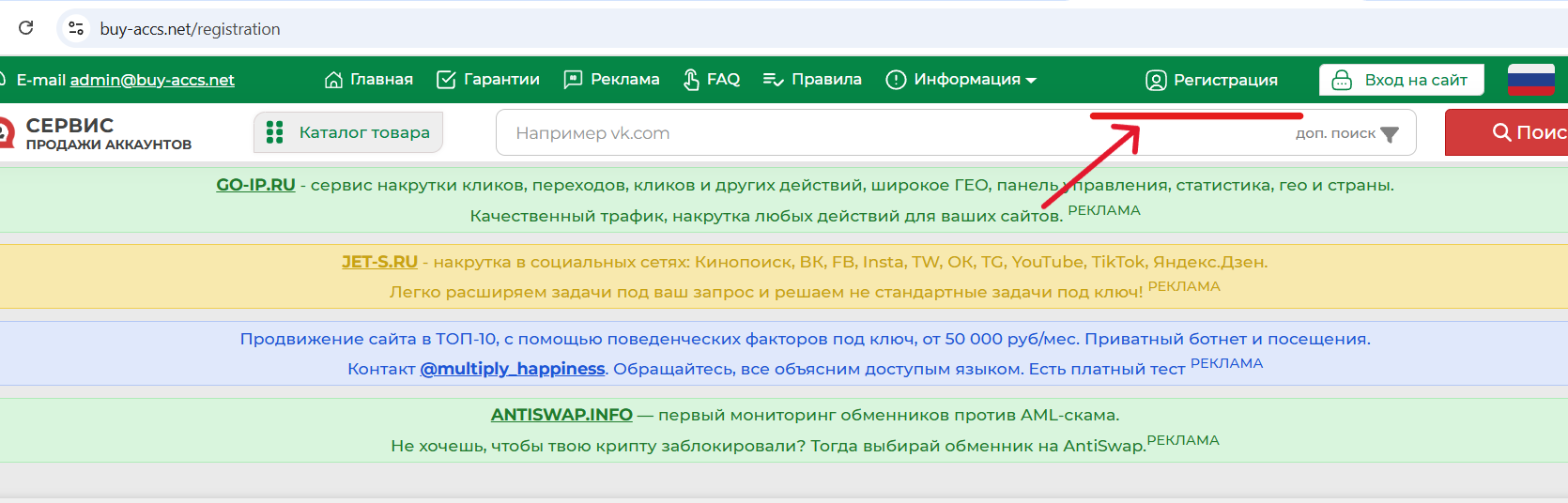Screen dimensions: 1568x503
Task: Click the magnifier icon in search button
Action: [x=1501, y=132]
